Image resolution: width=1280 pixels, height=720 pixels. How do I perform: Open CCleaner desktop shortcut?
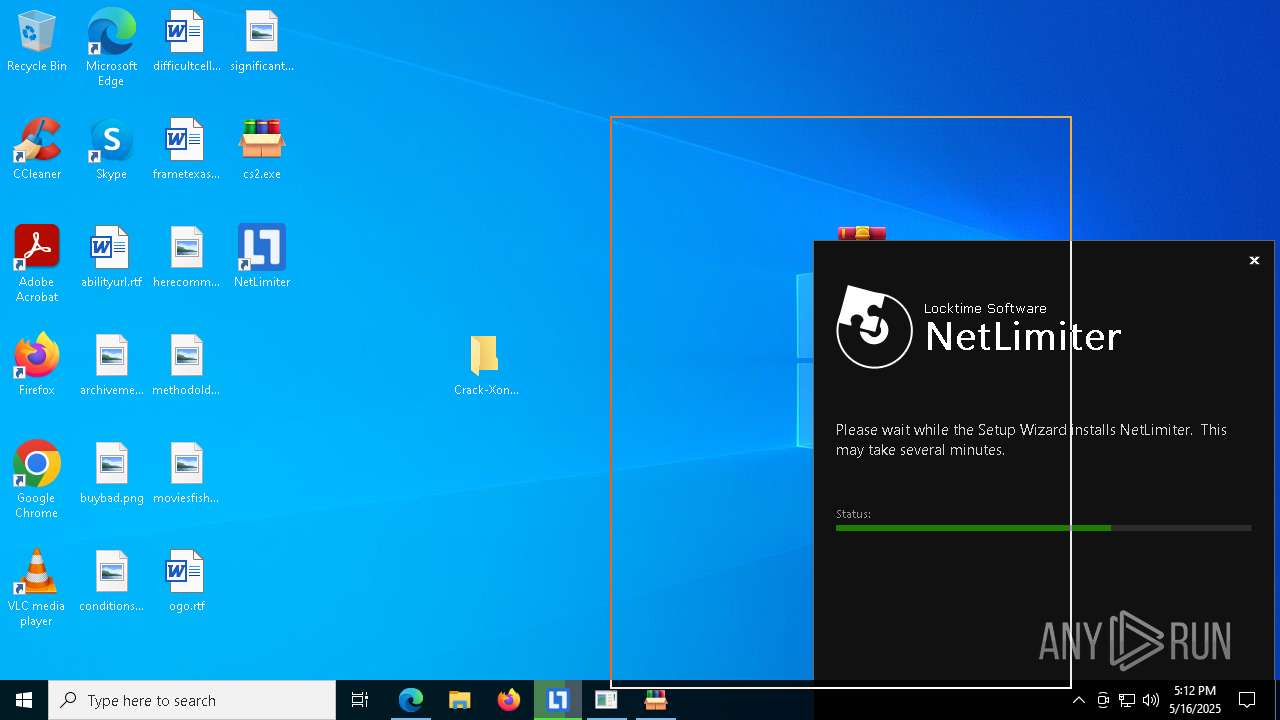coord(37,150)
